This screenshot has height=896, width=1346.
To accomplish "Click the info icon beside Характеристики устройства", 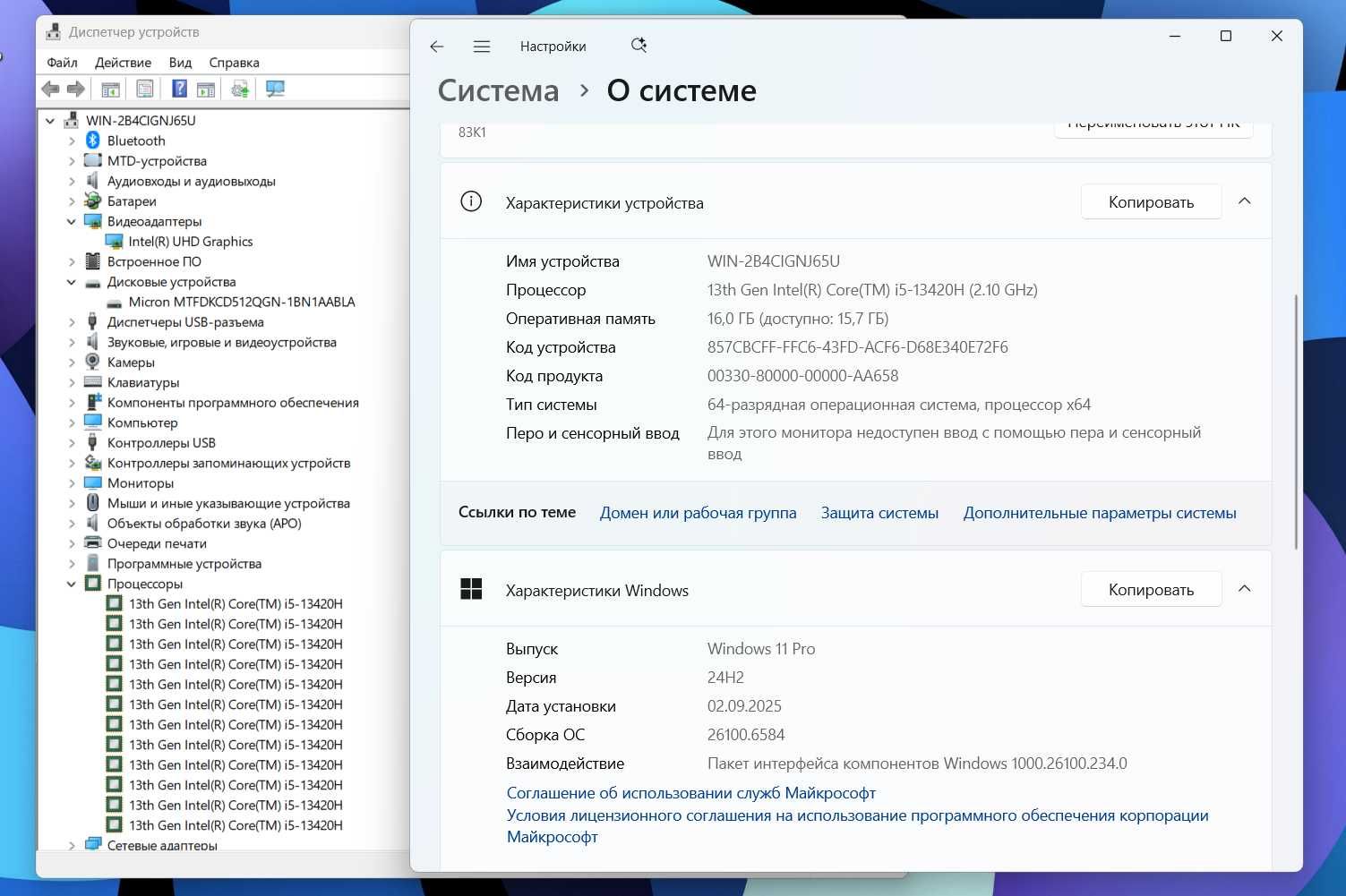I will point(471,201).
